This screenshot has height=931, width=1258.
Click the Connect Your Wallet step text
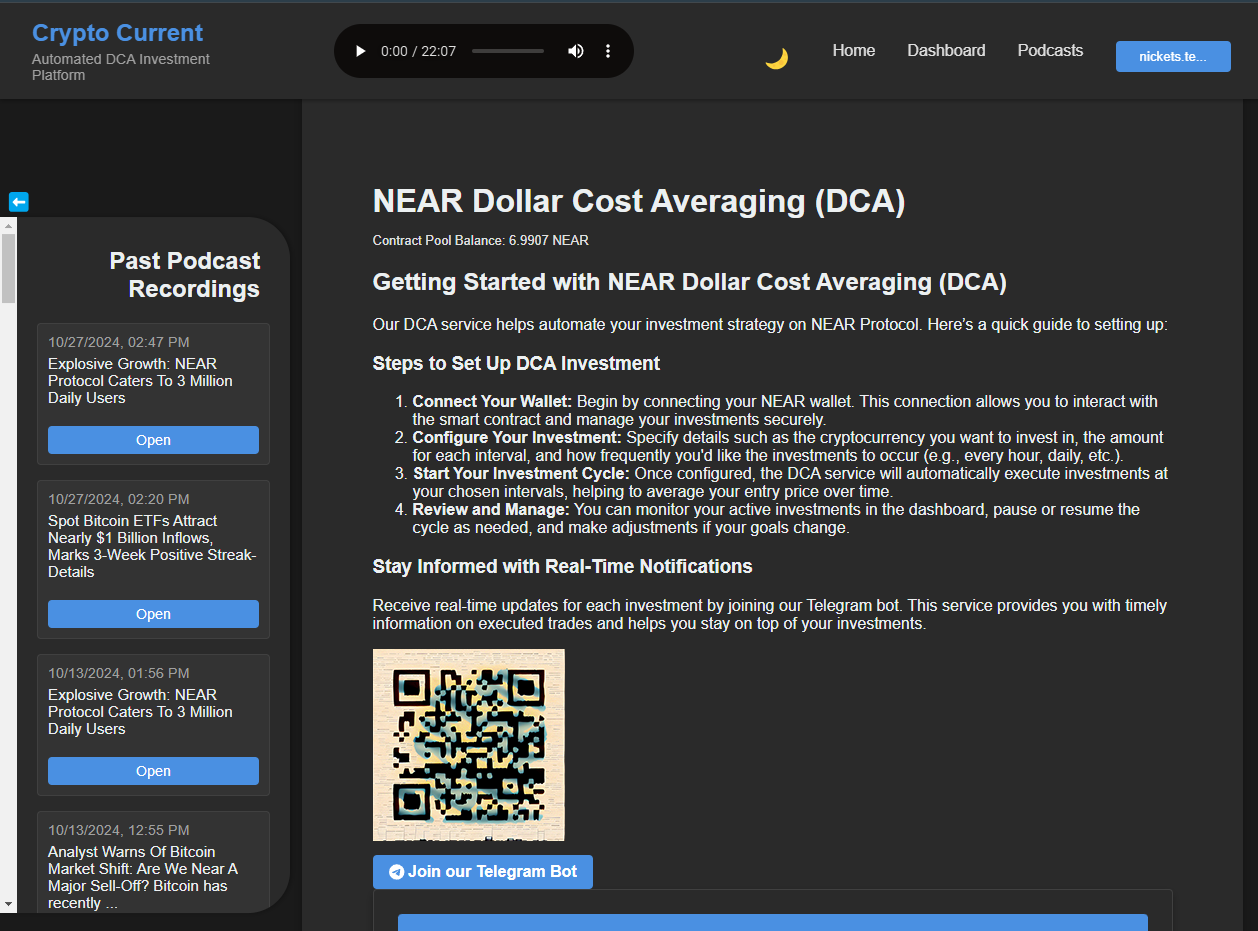785,410
